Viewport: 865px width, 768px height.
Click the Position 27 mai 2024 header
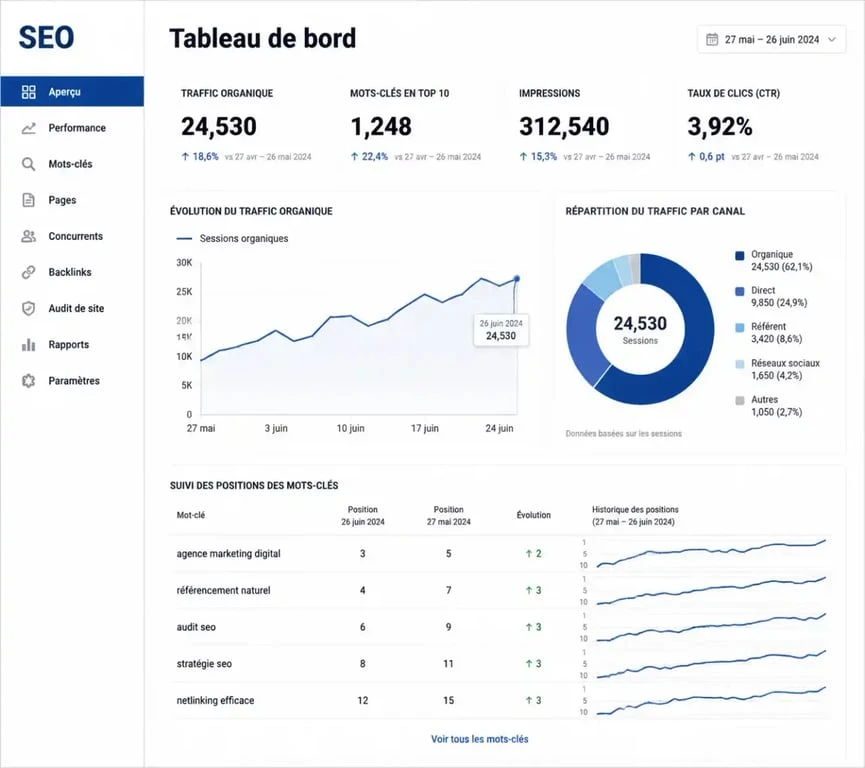point(448,516)
